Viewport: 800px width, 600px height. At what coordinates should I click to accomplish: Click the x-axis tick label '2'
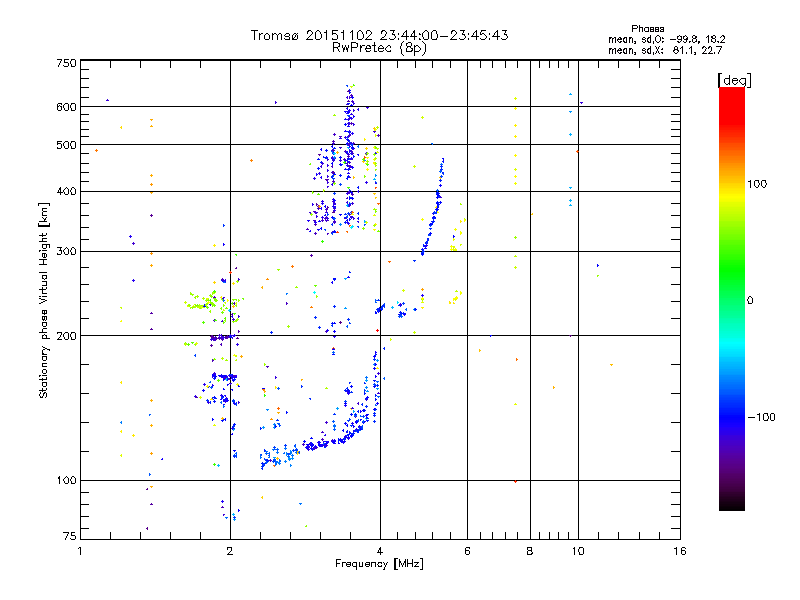(230, 551)
